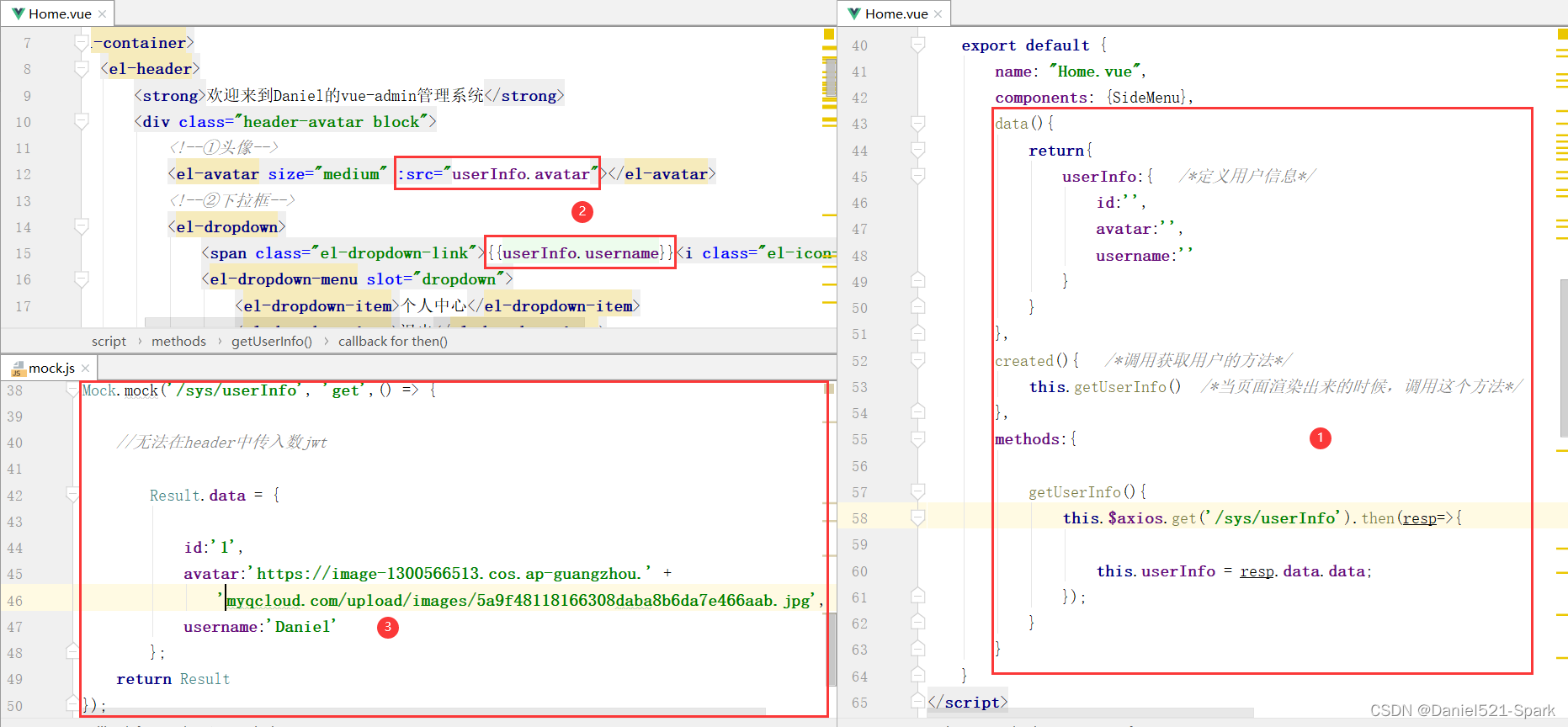Fold the return block at line 44
The height and width of the screenshot is (727, 1568).
coord(918,150)
